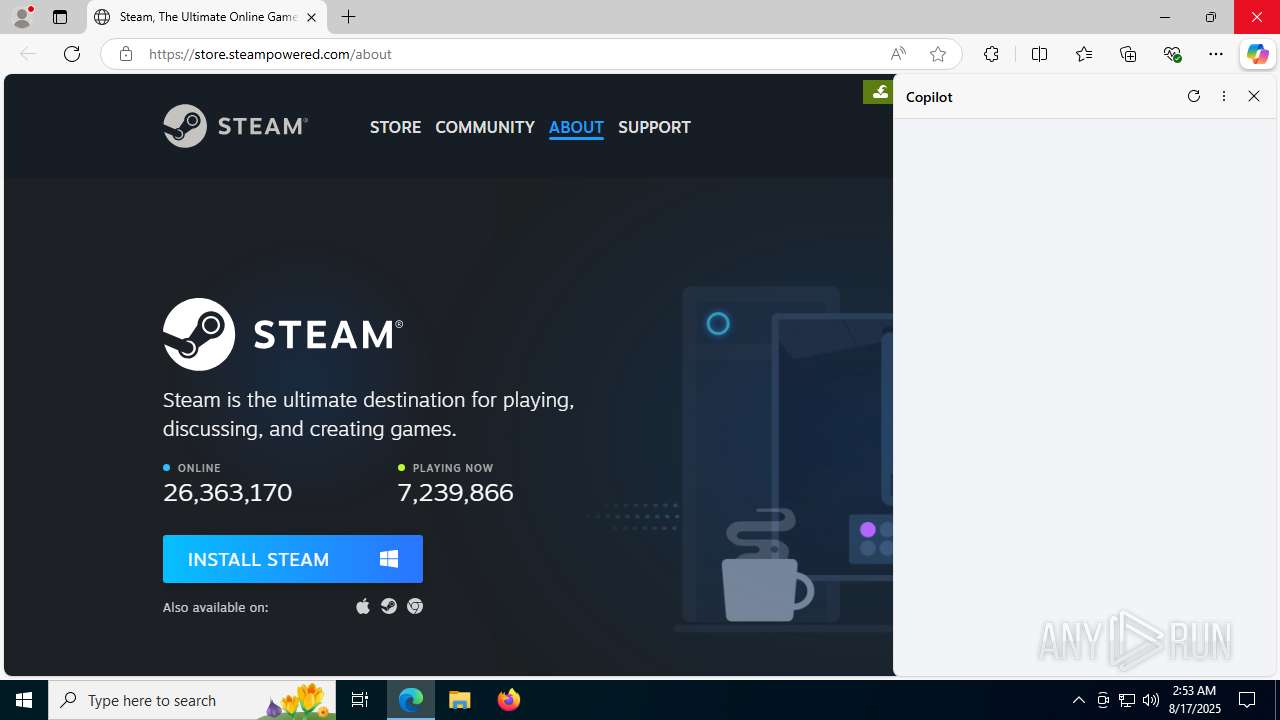Toggle the Copilot sidebar button
Viewport: 1280px width, 720px height.
pyautogui.click(x=1257, y=54)
